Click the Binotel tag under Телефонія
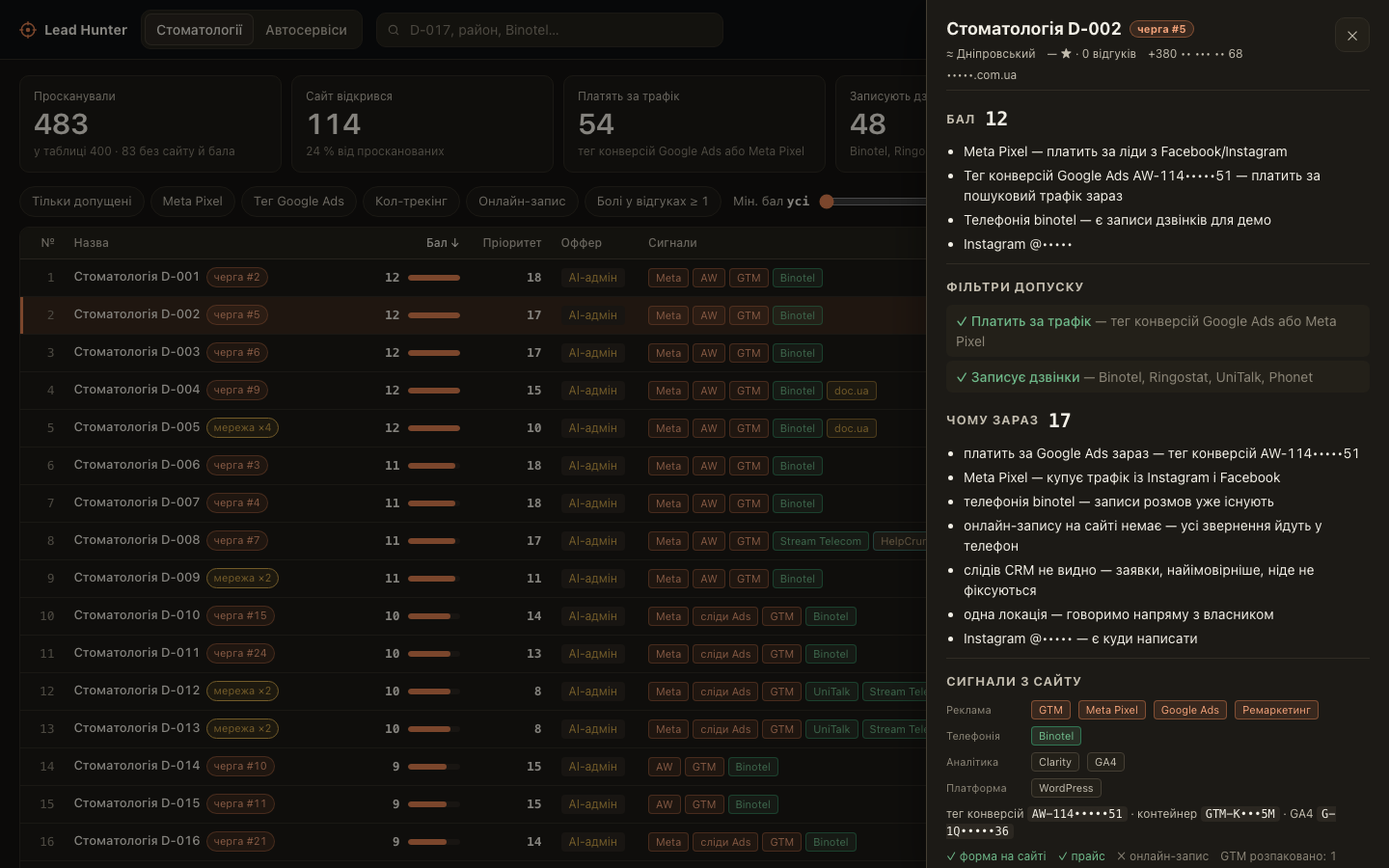 [x=1056, y=736]
